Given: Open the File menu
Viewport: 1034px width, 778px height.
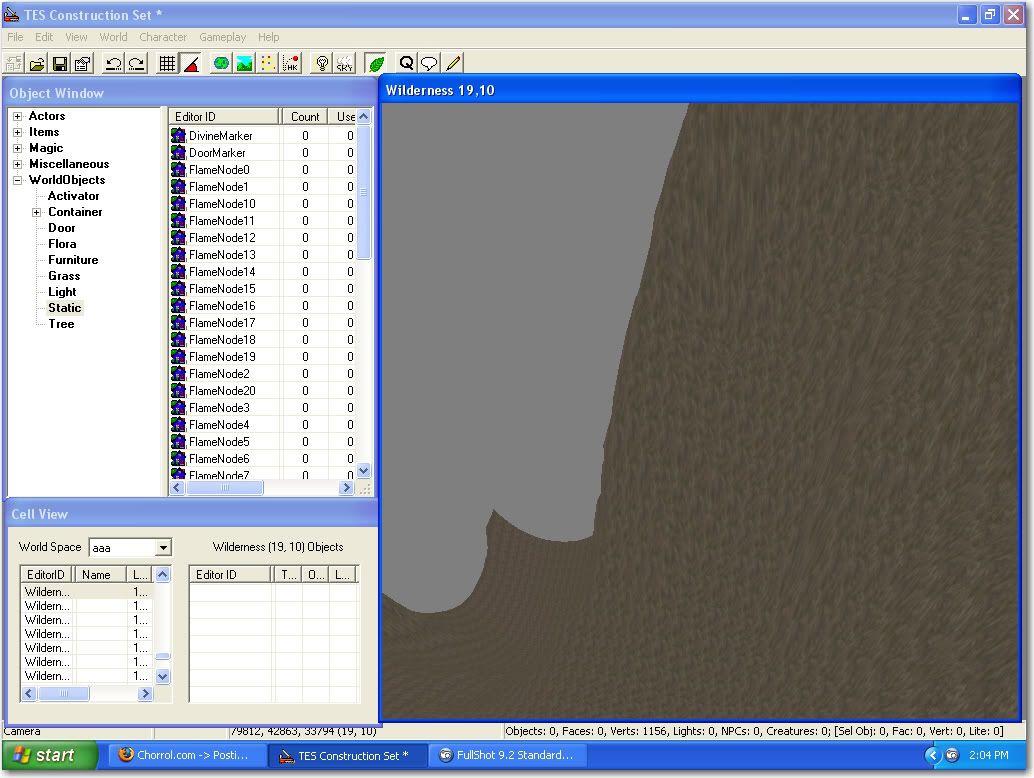Looking at the screenshot, I should click(15, 37).
